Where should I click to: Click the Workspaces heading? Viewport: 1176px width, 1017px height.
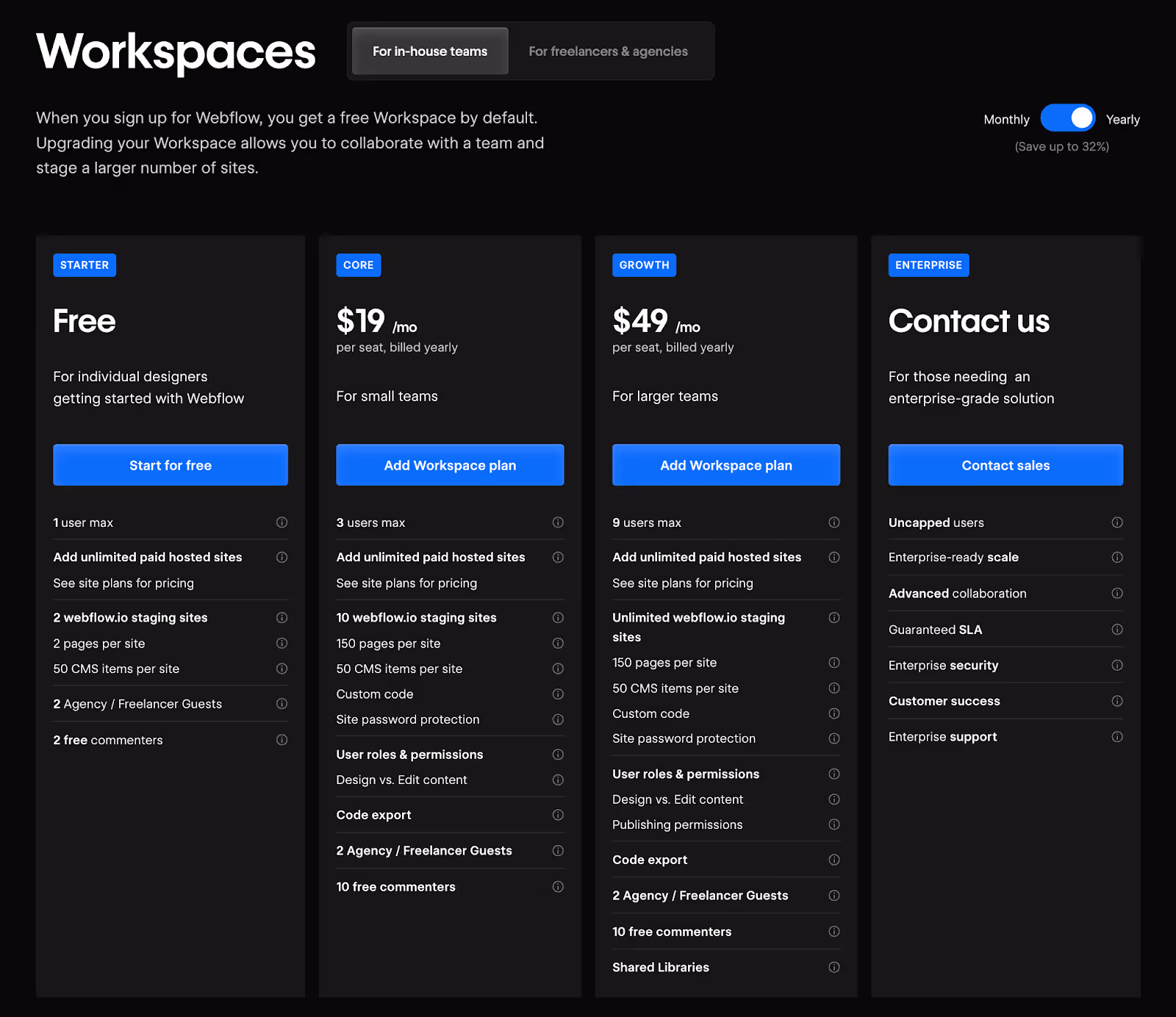click(176, 52)
